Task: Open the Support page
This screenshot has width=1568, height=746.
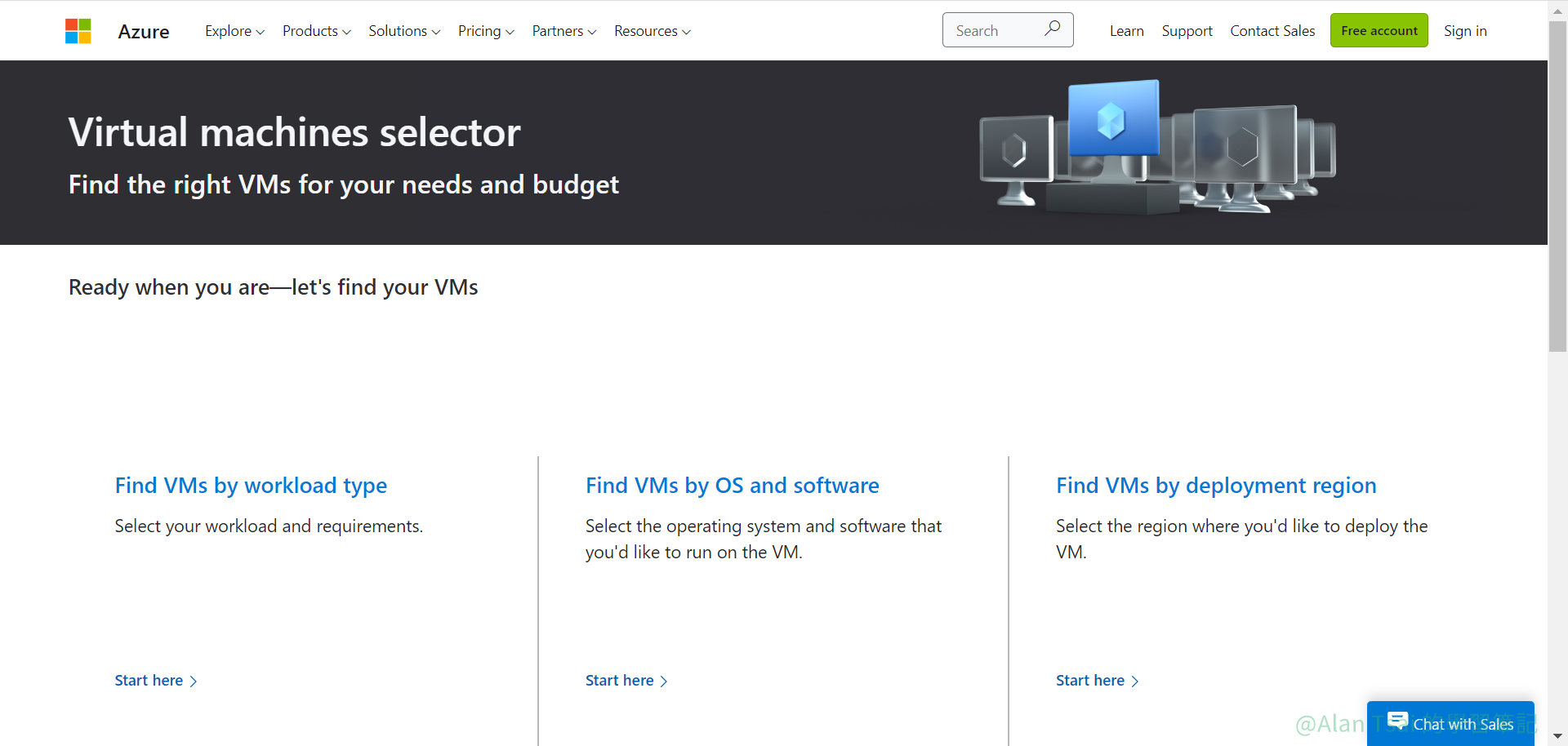Action: point(1187,31)
